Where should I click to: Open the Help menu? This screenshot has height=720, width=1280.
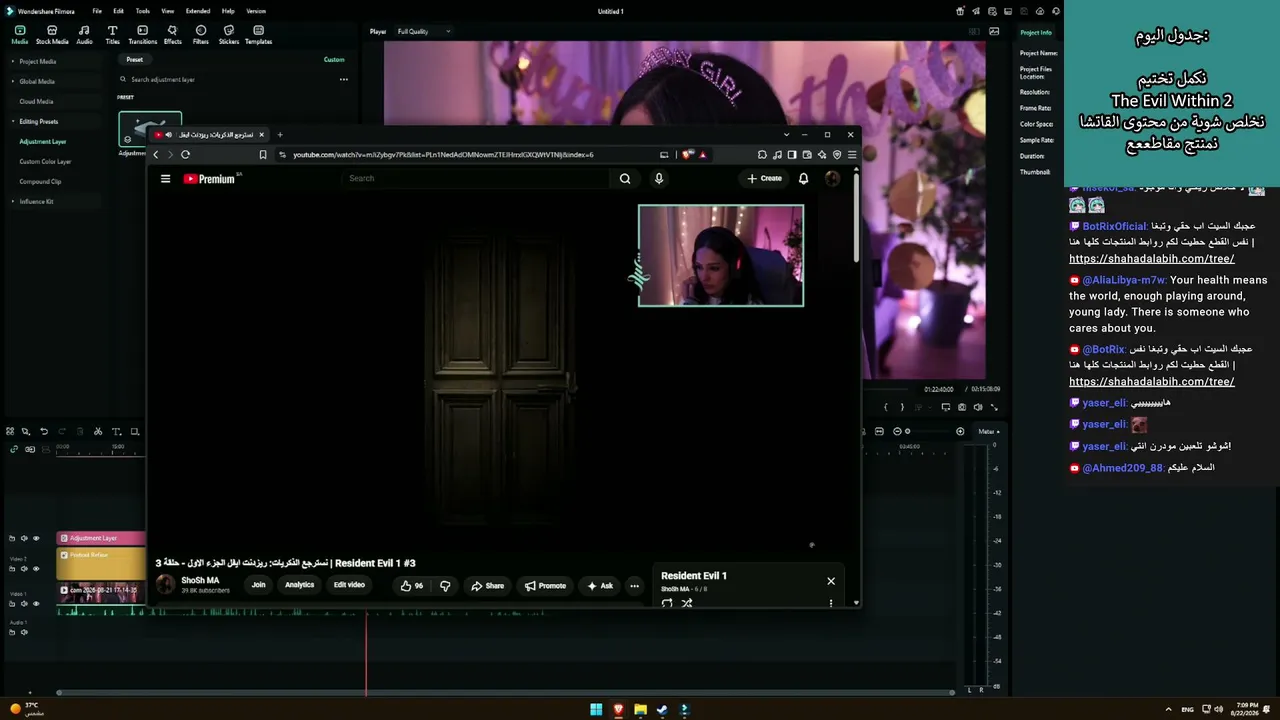(x=228, y=11)
